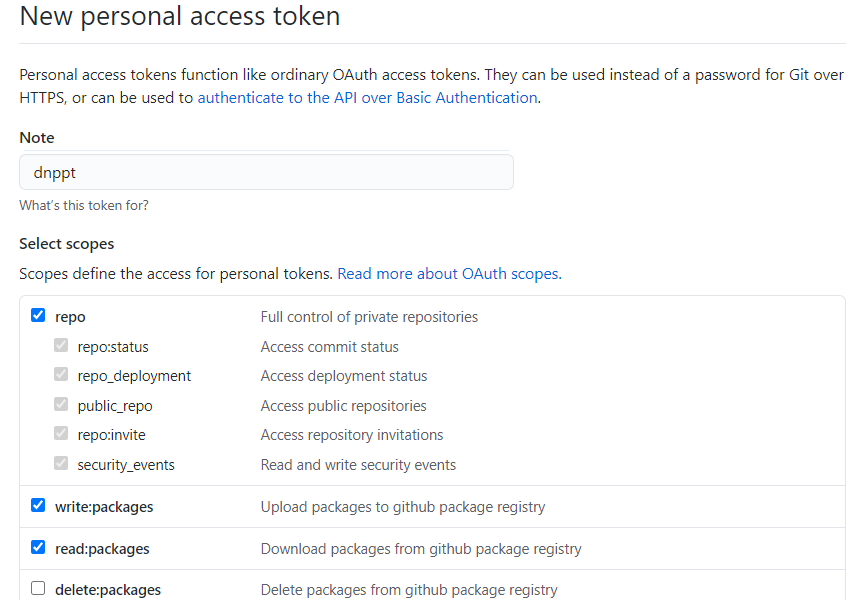This screenshot has width=860, height=600.
Task: Uncheck the read:packages scope
Action: click(x=38, y=547)
